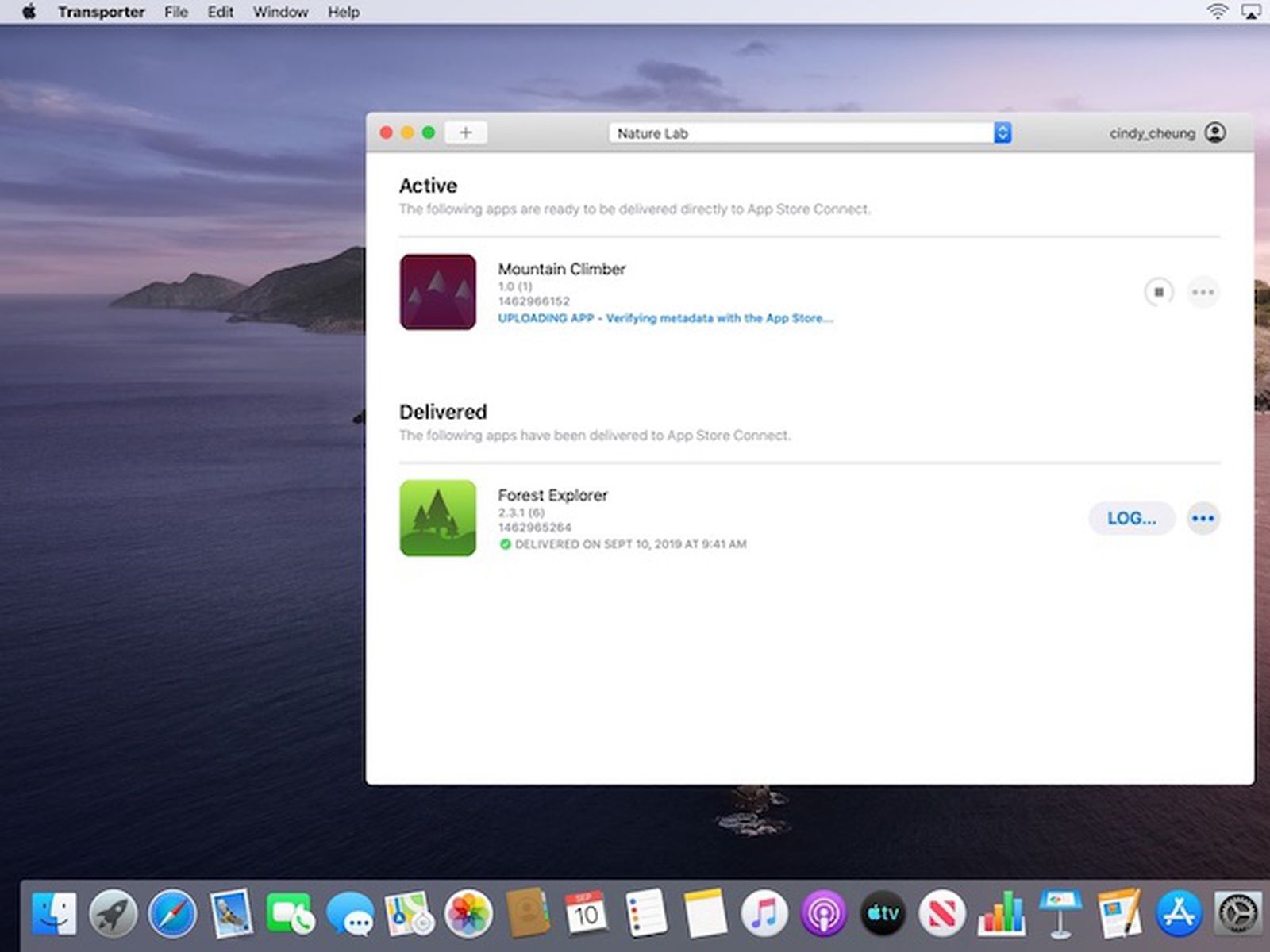The width and height of the screenshot is (1270, 952).
Task: Click the Apple ID 1462966152 text
Action: pyautogui.click(x=533, y=301)
